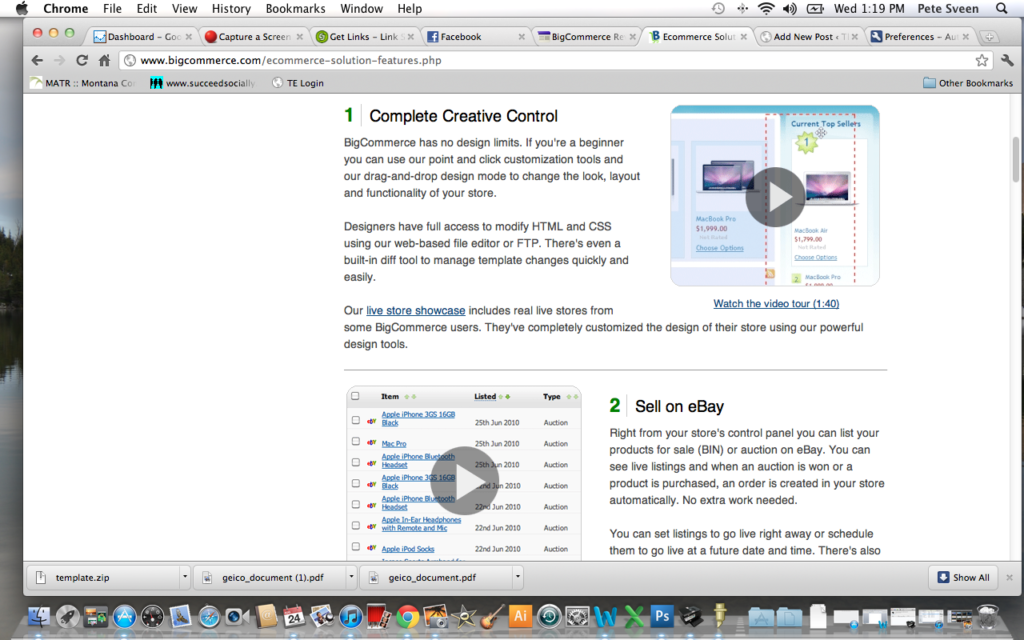Open the downloaded geico_document.pdf file
Viewport: 1024px width, 640px height.
[436, 577]
